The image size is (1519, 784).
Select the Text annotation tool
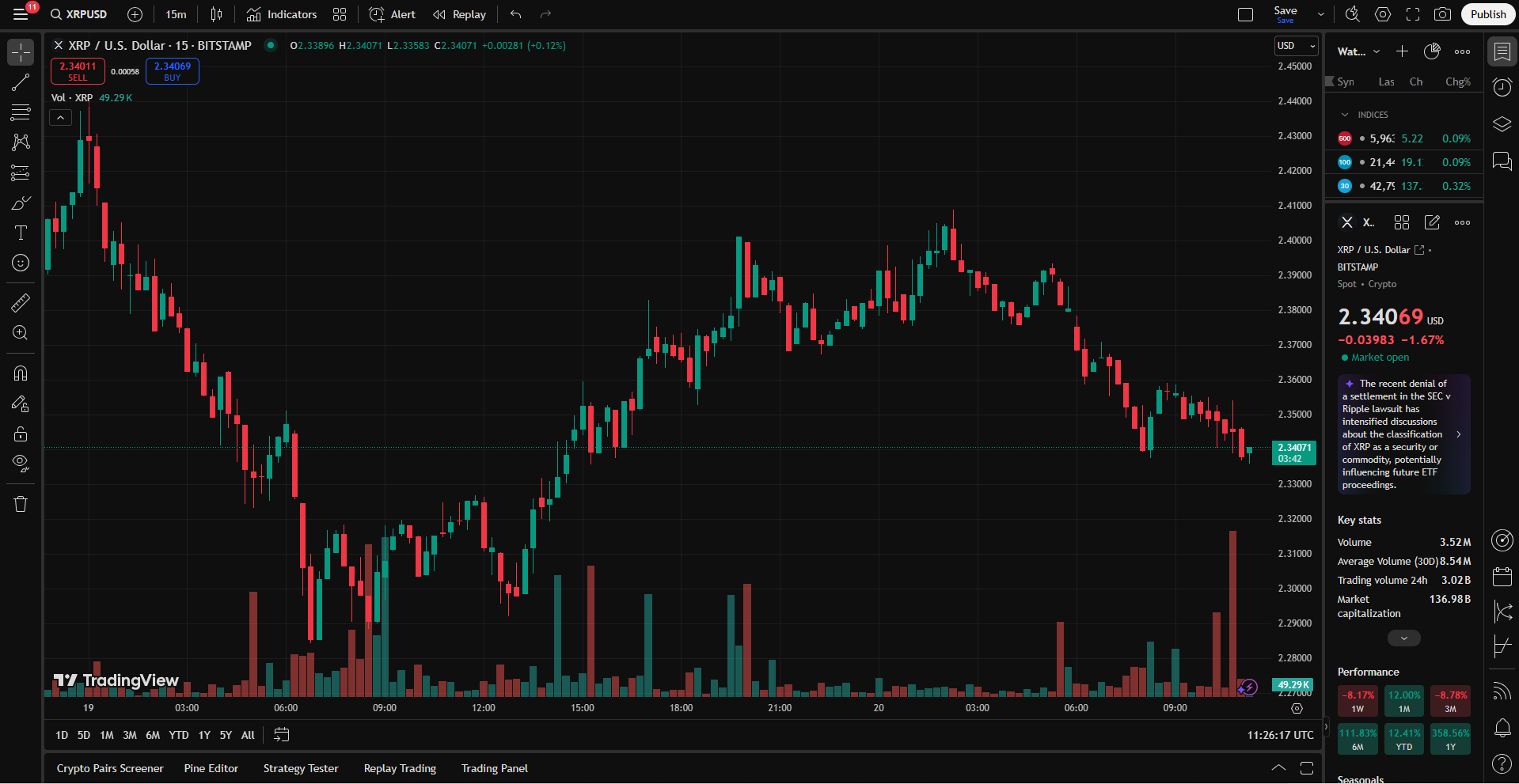[21, 233]
